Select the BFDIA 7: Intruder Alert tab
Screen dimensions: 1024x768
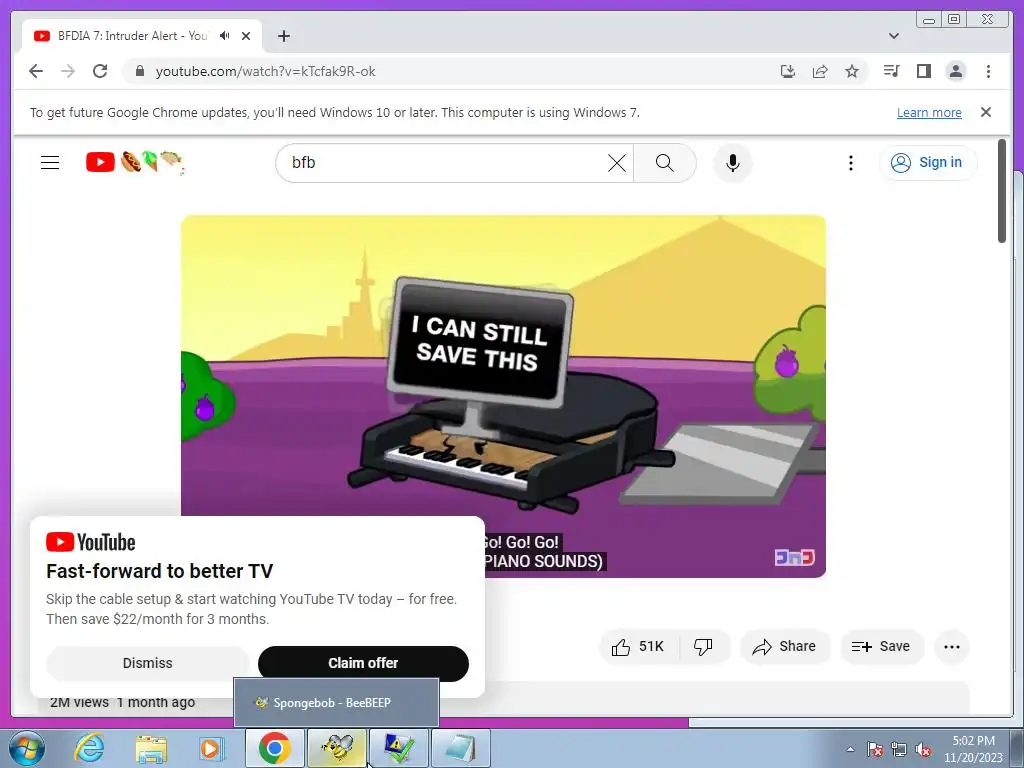pos(133,36)
